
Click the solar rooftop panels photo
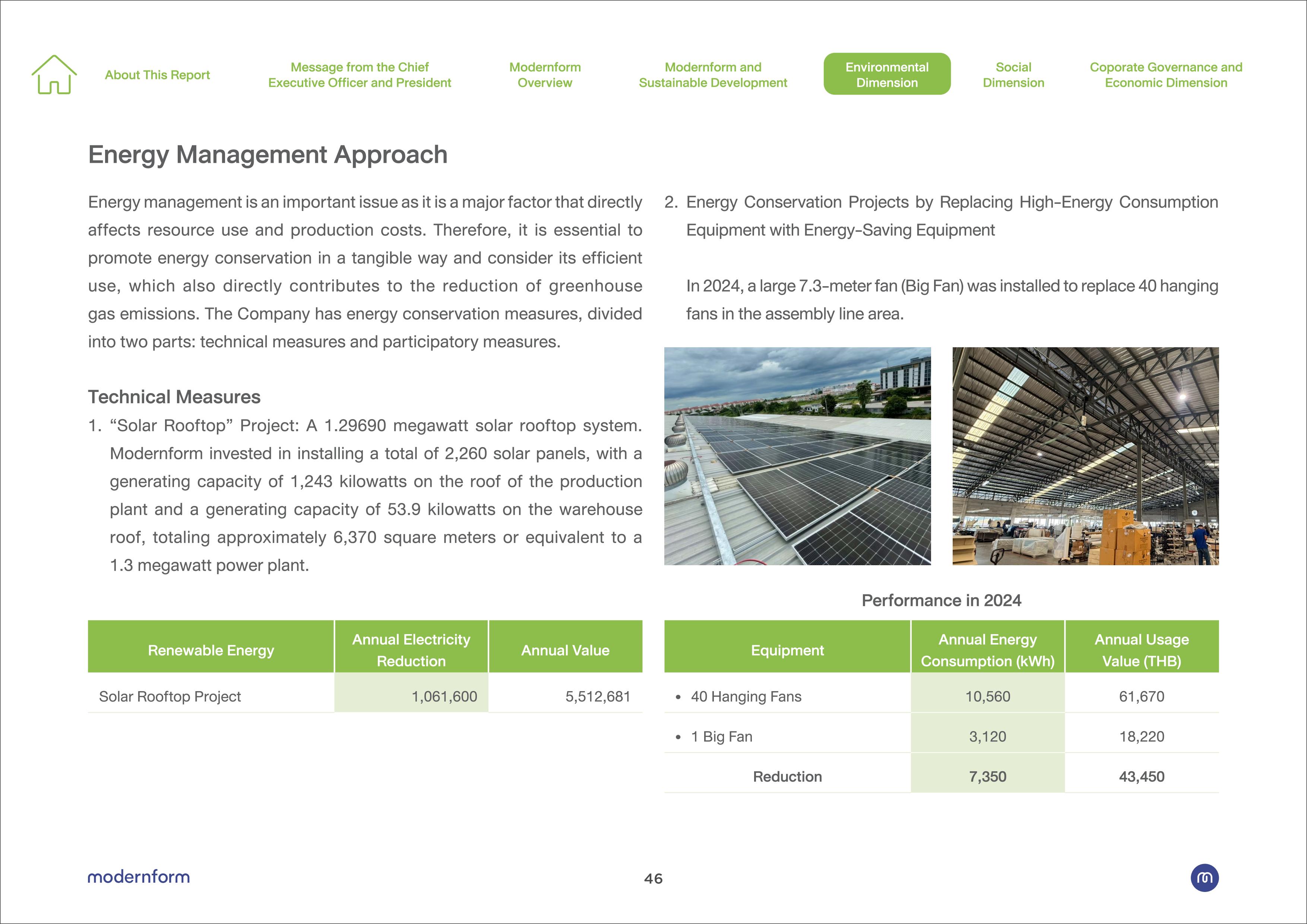coord(797,456)
